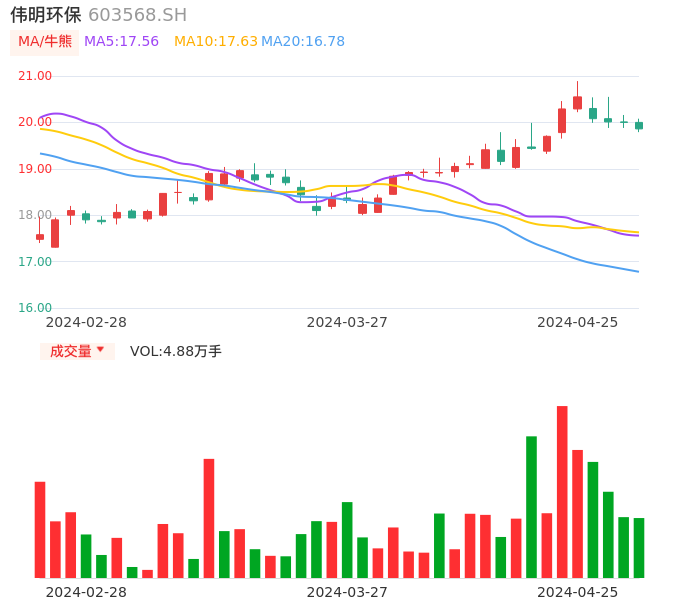
Task: Click the 17.00 price axis label
Action: 35,262
